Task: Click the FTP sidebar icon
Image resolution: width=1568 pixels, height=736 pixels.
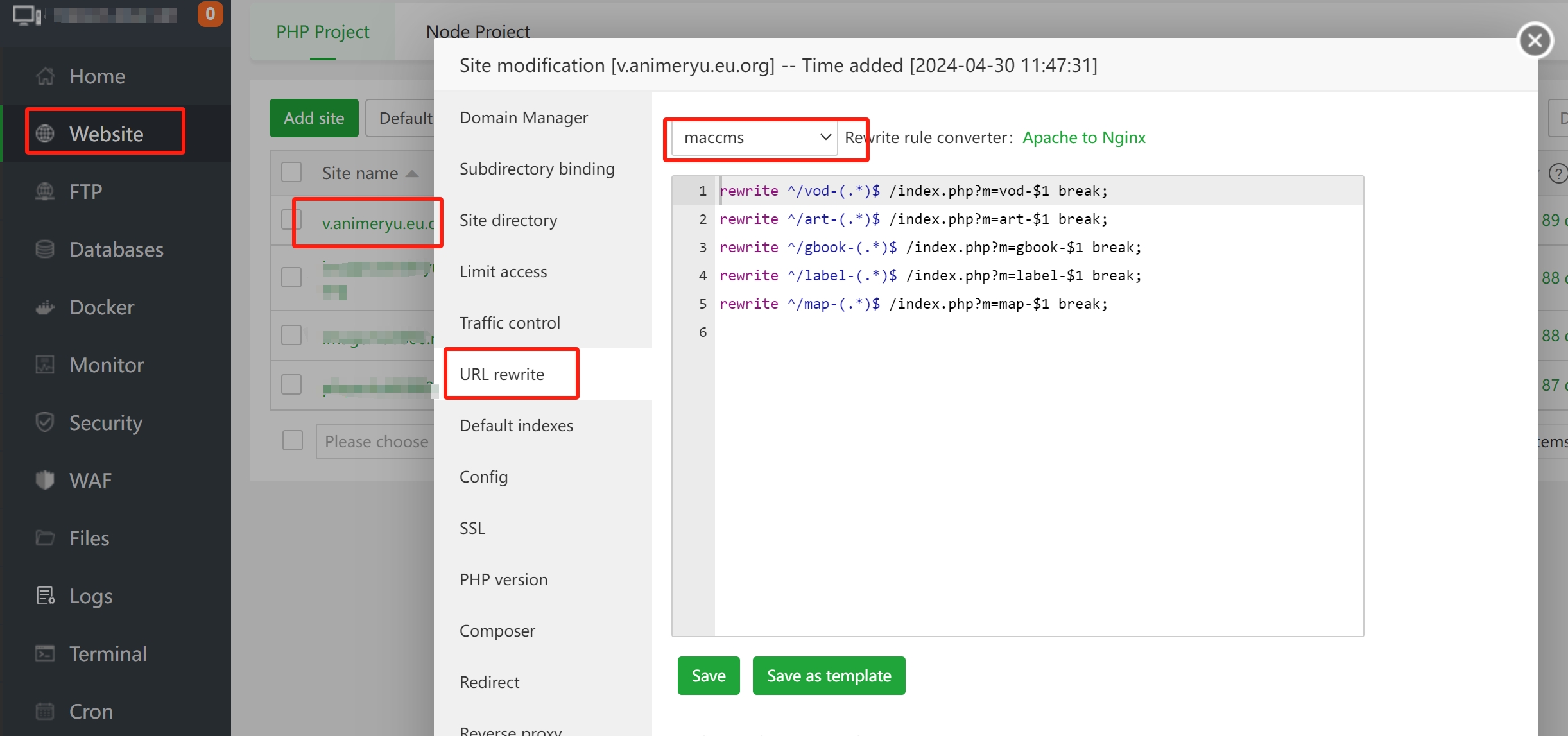Action: (45, 191)
